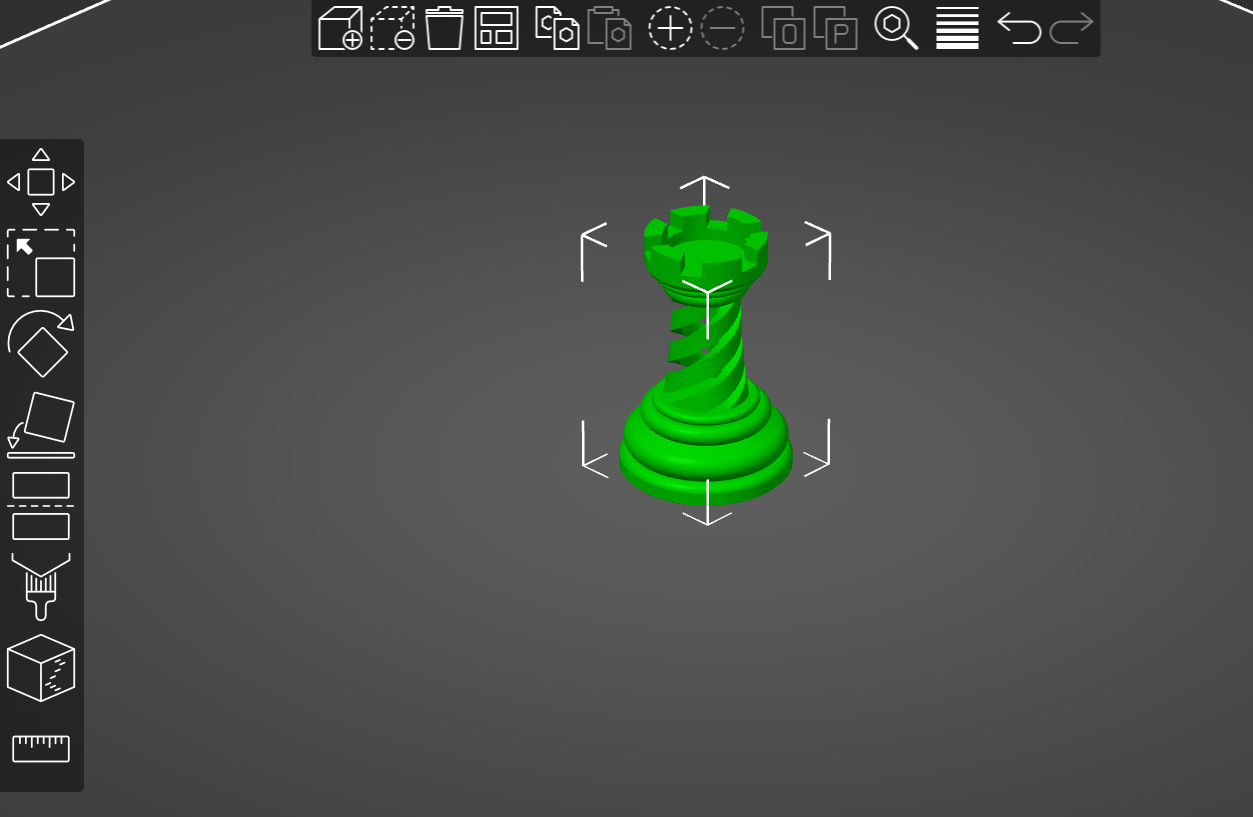
Task: Copy the selected rook model
Action: 556,29
